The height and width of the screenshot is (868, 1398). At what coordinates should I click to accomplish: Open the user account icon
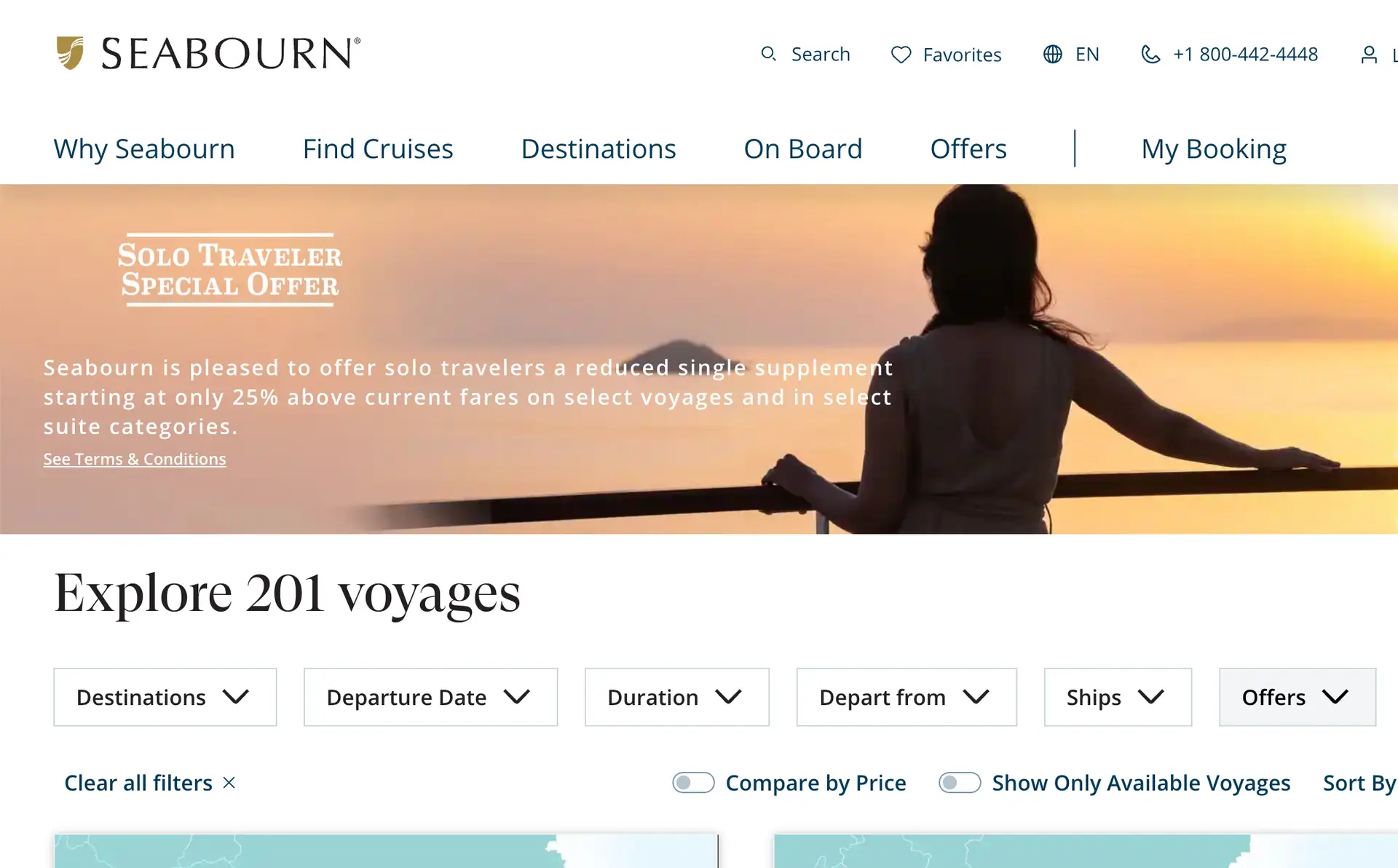1369,55
